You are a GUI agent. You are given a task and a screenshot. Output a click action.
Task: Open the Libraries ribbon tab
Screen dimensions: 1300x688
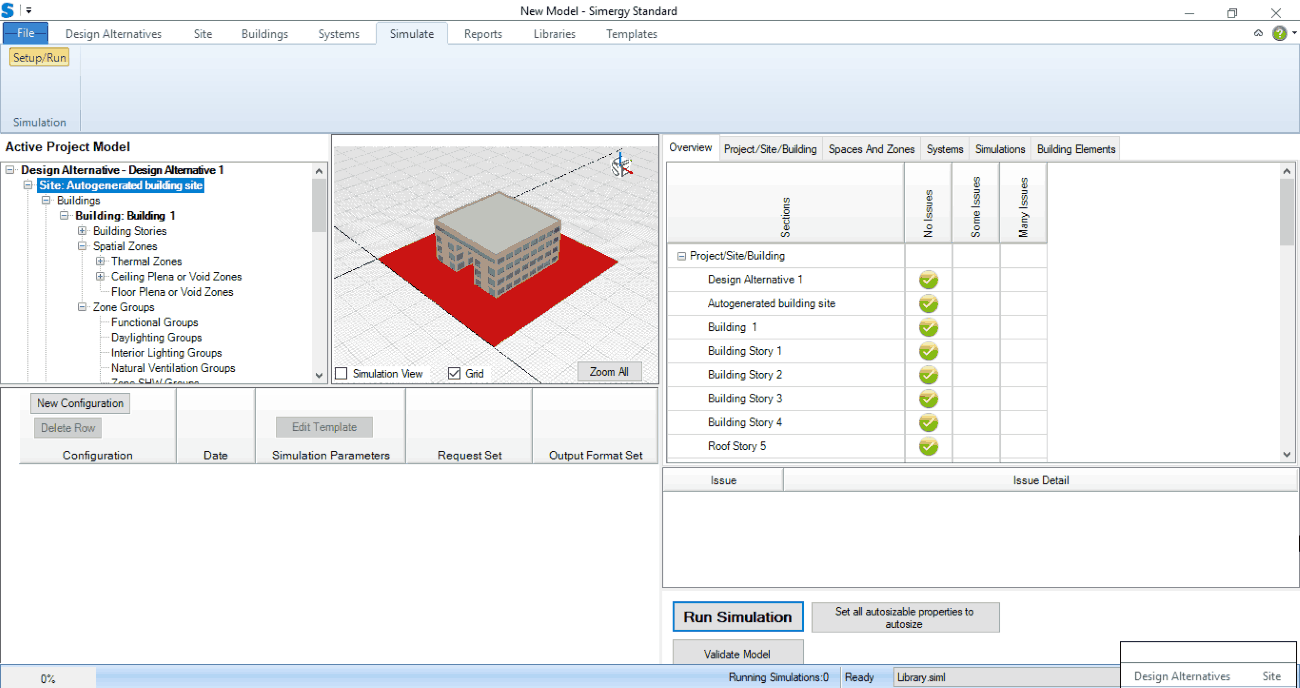[x=555, y=34]
